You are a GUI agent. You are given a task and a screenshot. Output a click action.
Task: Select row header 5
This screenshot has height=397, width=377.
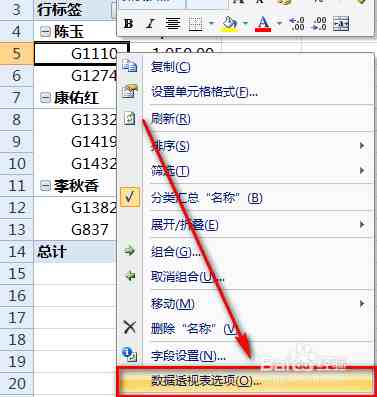click(x=17, y=53)
